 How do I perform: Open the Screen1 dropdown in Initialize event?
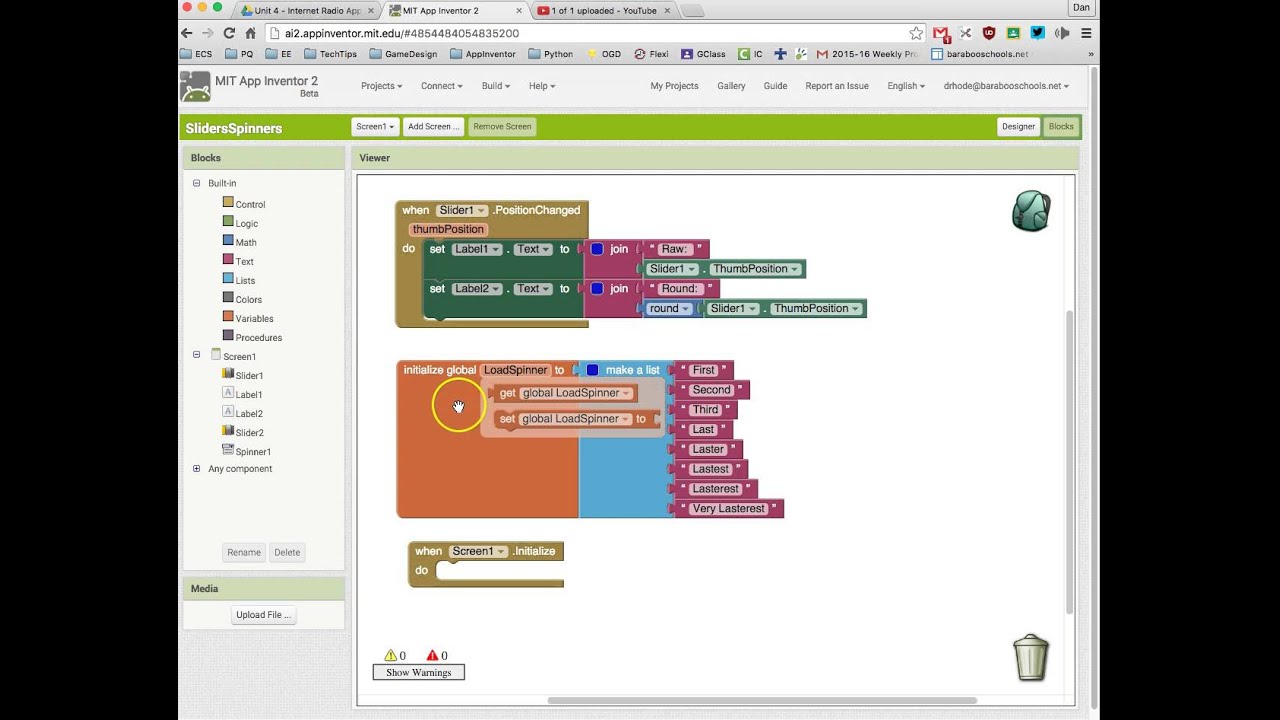[x=478, y=551]
